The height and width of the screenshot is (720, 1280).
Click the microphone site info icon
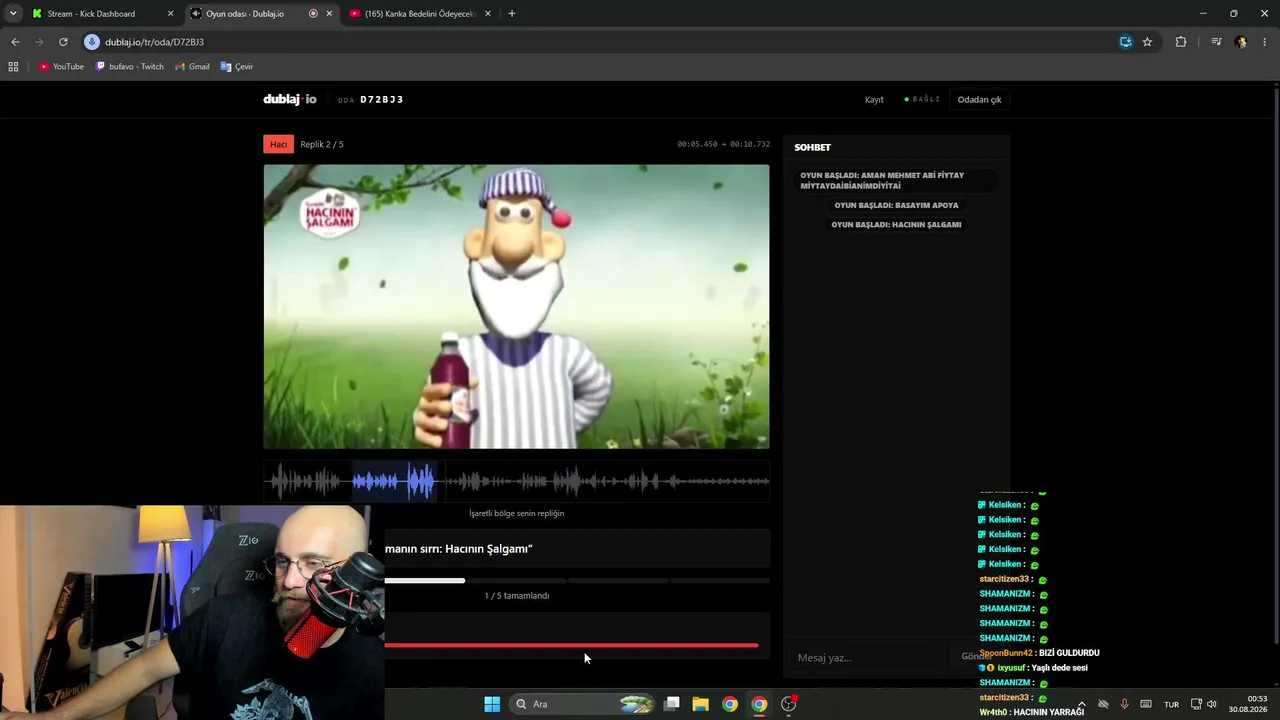(x=92, y=42)
